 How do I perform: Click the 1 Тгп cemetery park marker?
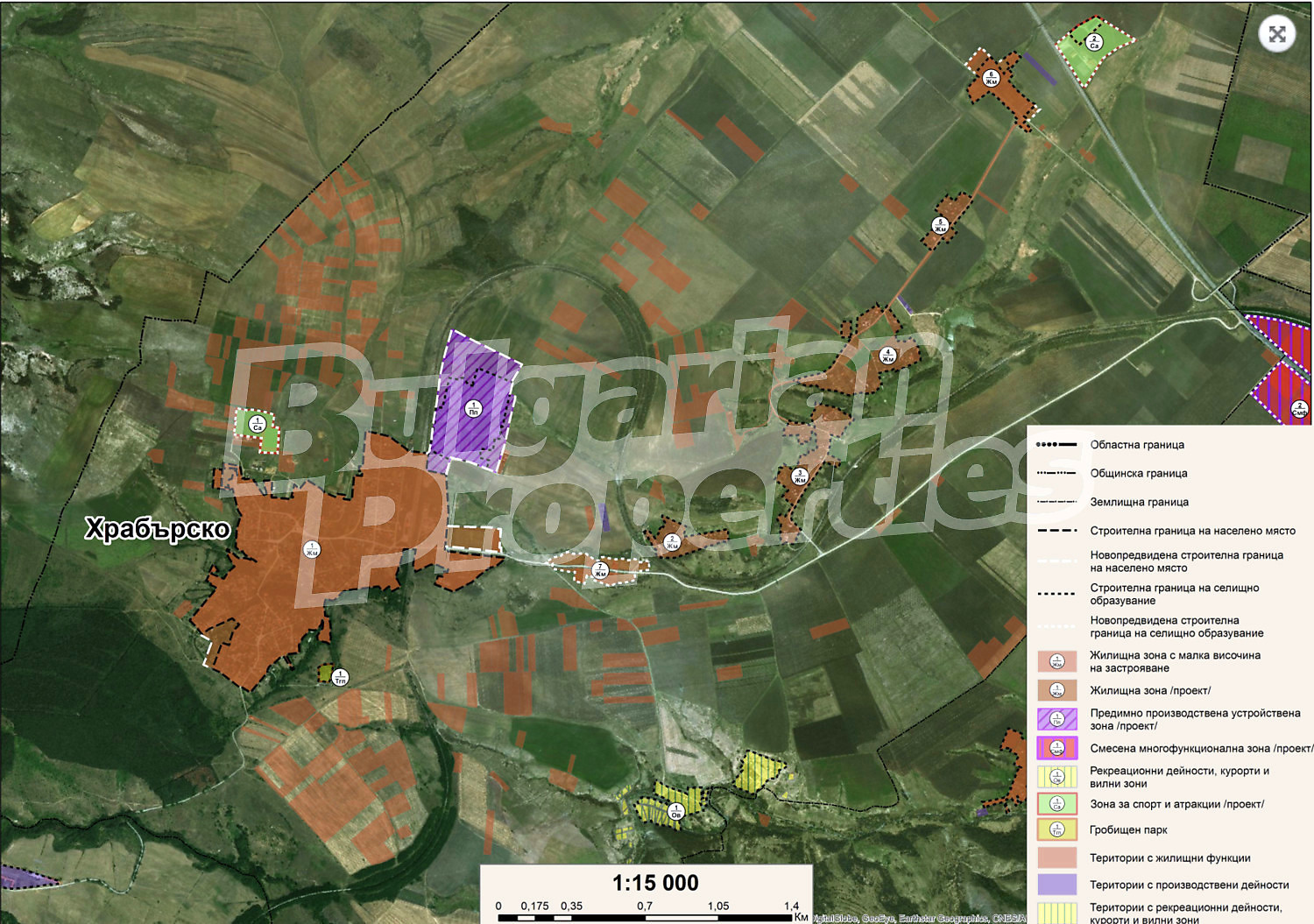(340, 677)
